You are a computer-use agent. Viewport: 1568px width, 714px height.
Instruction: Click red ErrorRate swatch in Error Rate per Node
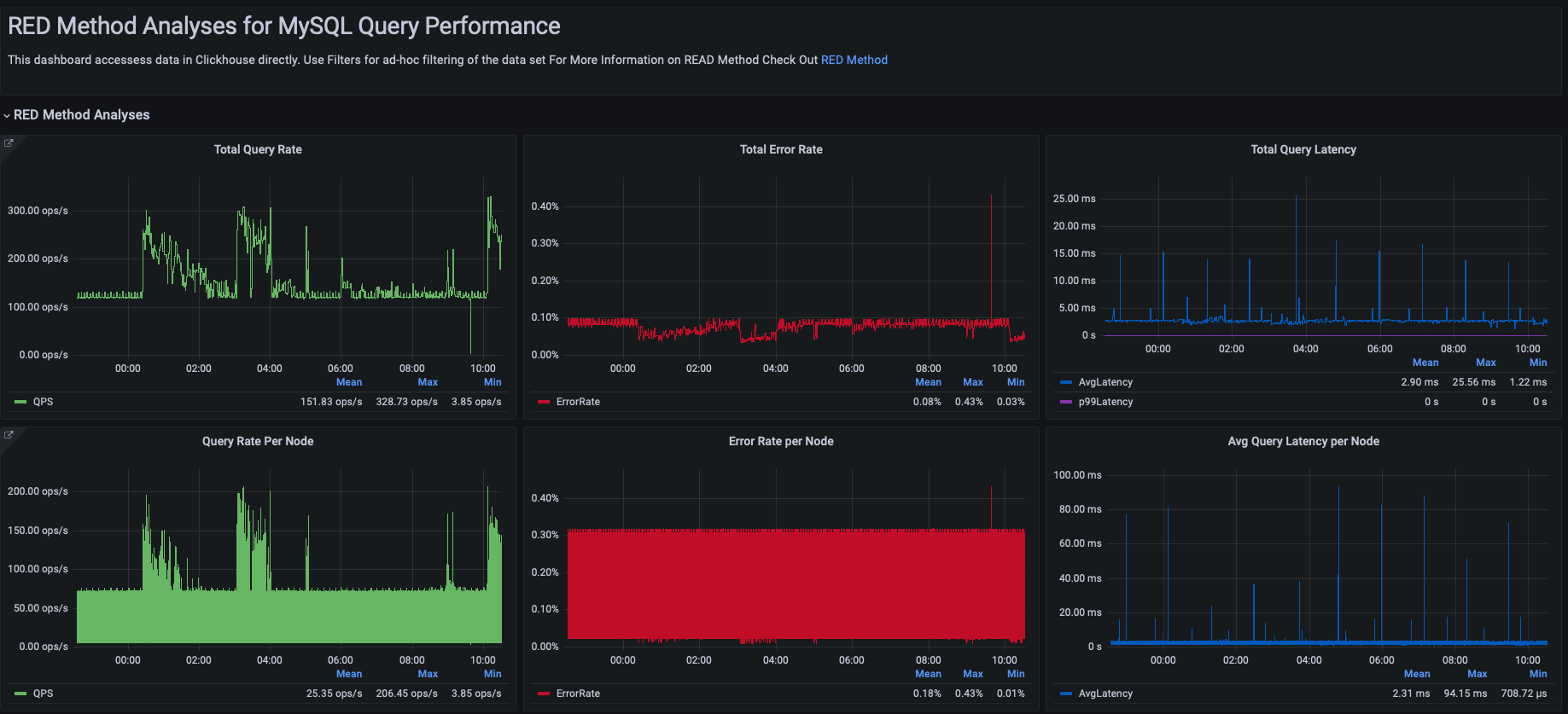[x=544, y=694]
